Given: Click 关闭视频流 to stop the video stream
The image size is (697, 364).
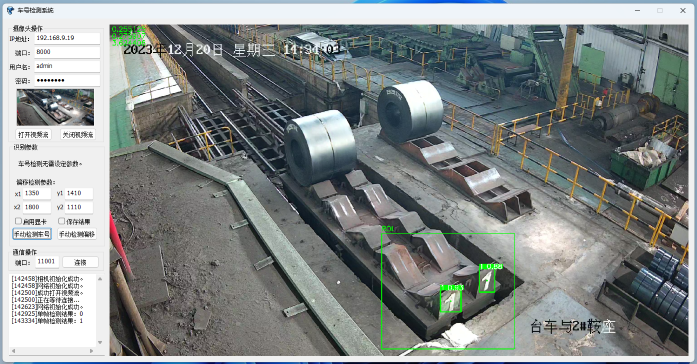Looking at the screenshot, I should coord(78,134).
